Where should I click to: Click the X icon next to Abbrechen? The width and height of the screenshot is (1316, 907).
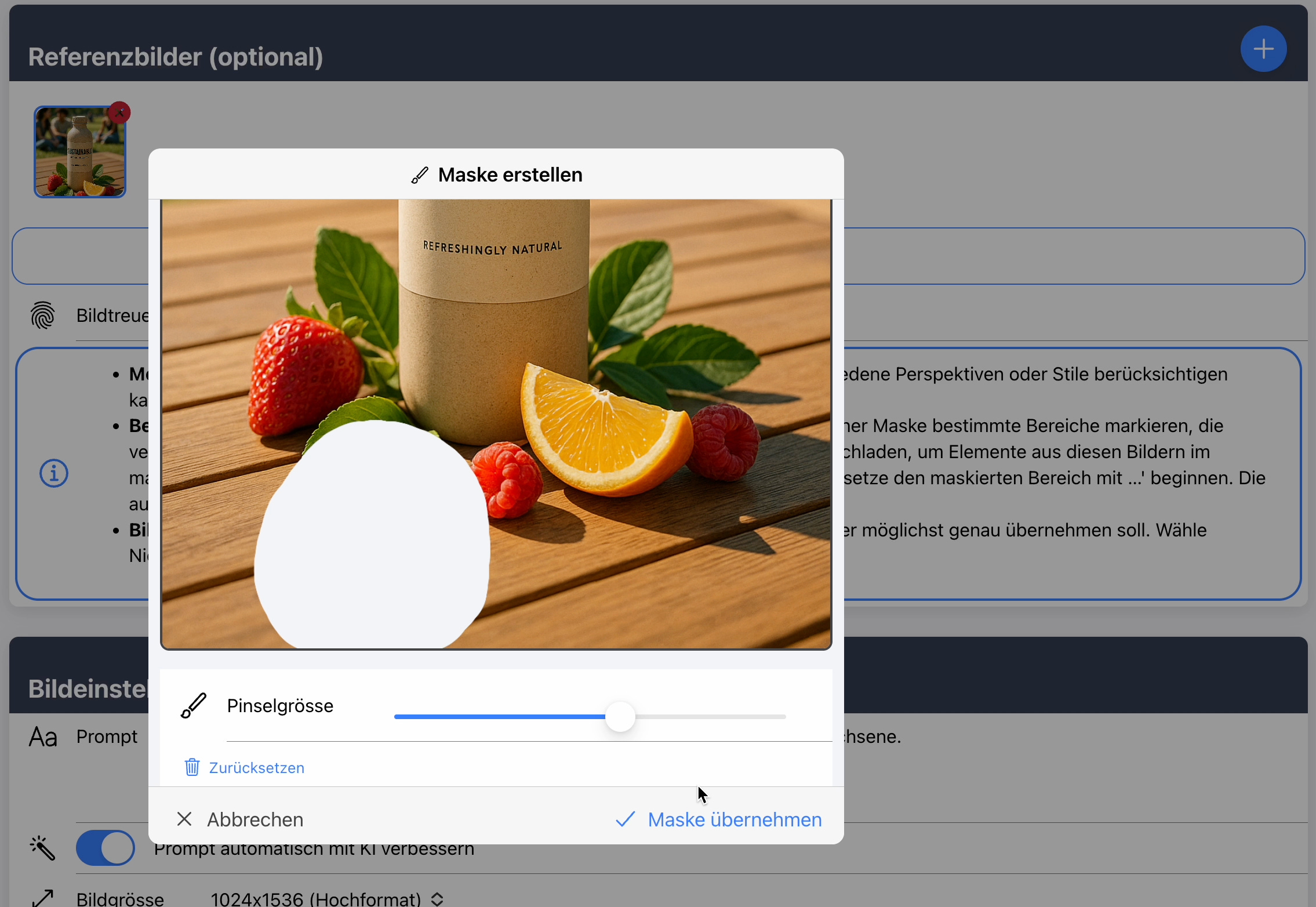pyautogui.click(x=184, y=819)
